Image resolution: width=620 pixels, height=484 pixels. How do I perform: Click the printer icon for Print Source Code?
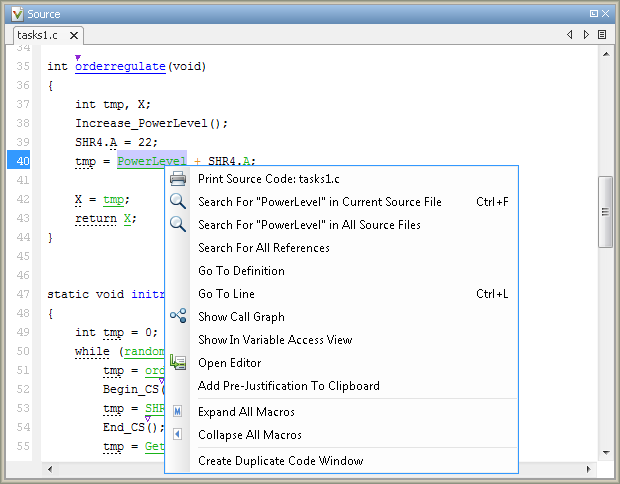point(178,179)
